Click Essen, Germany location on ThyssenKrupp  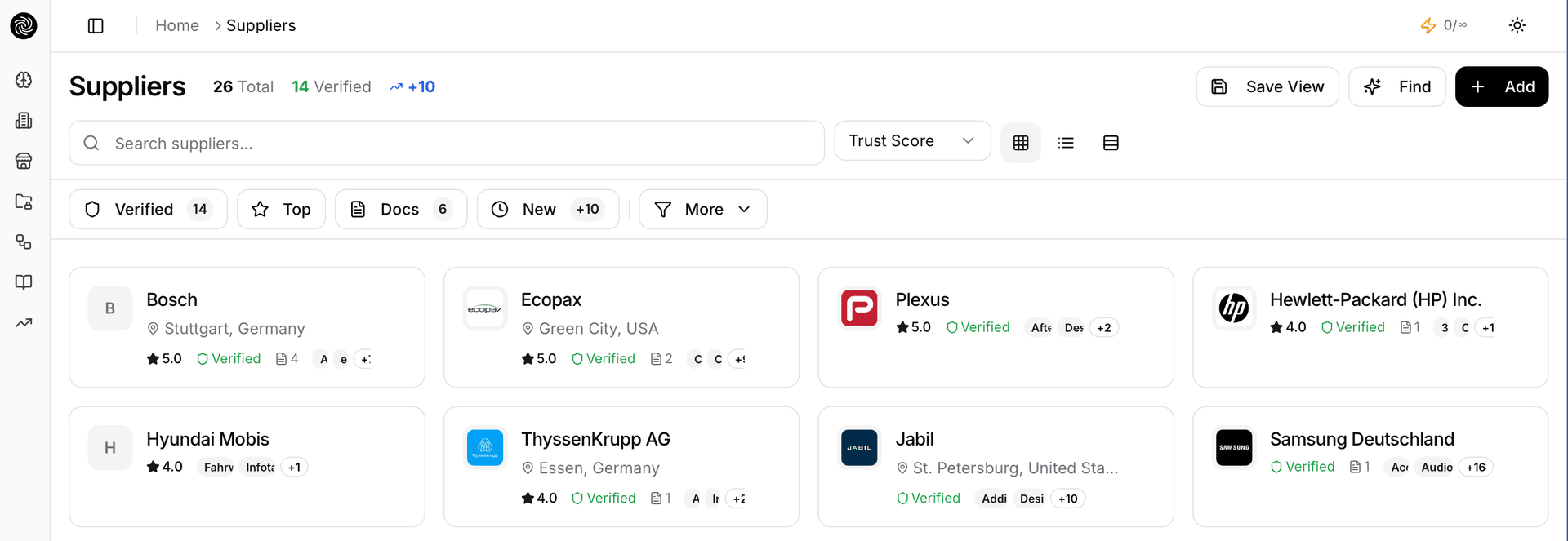click(x=591, y=468)
